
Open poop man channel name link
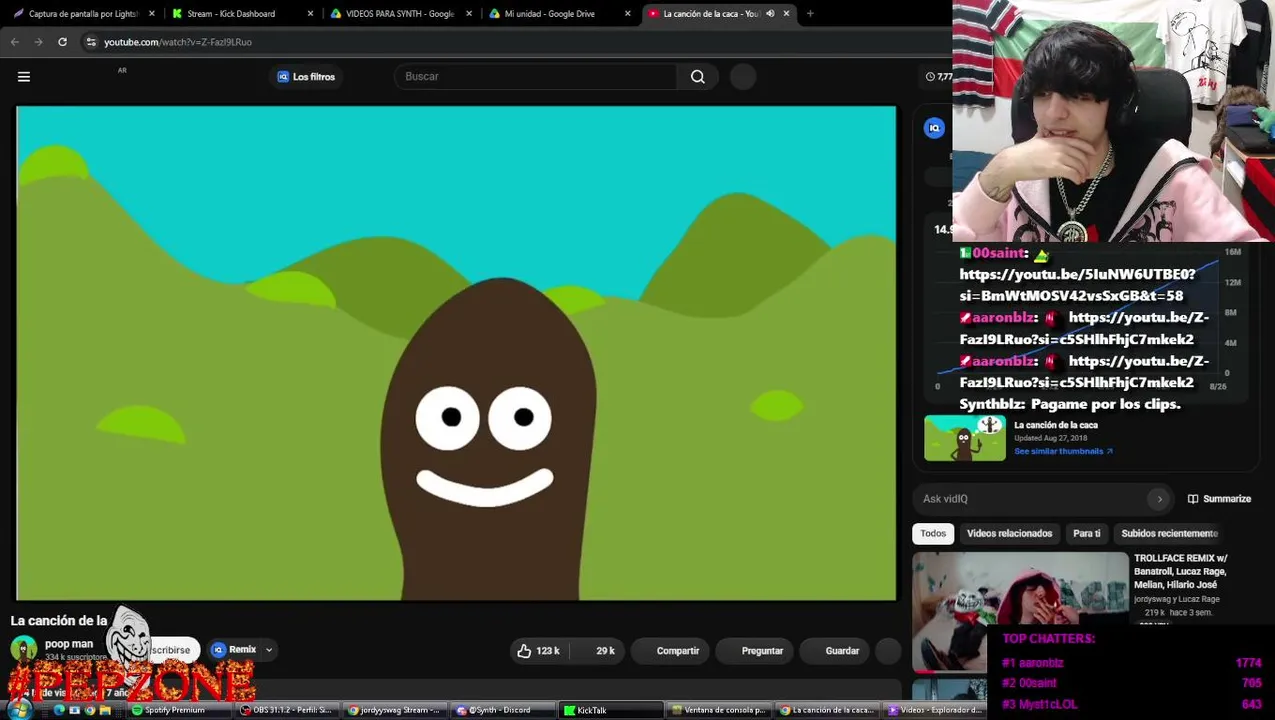tap(69, 644)
